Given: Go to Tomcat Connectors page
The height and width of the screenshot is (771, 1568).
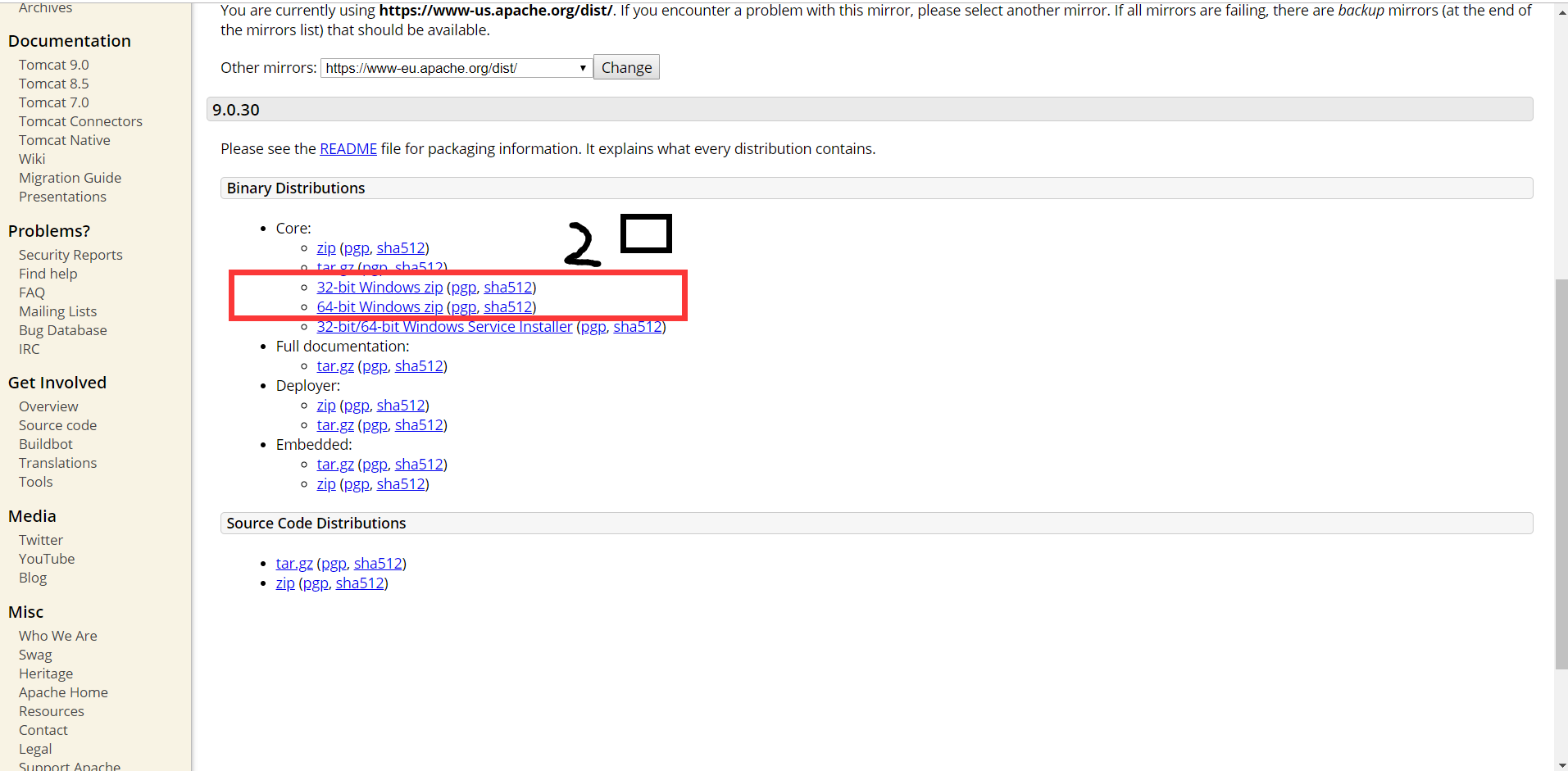Looking at the screenshot, I should click(x=80, y=121).
